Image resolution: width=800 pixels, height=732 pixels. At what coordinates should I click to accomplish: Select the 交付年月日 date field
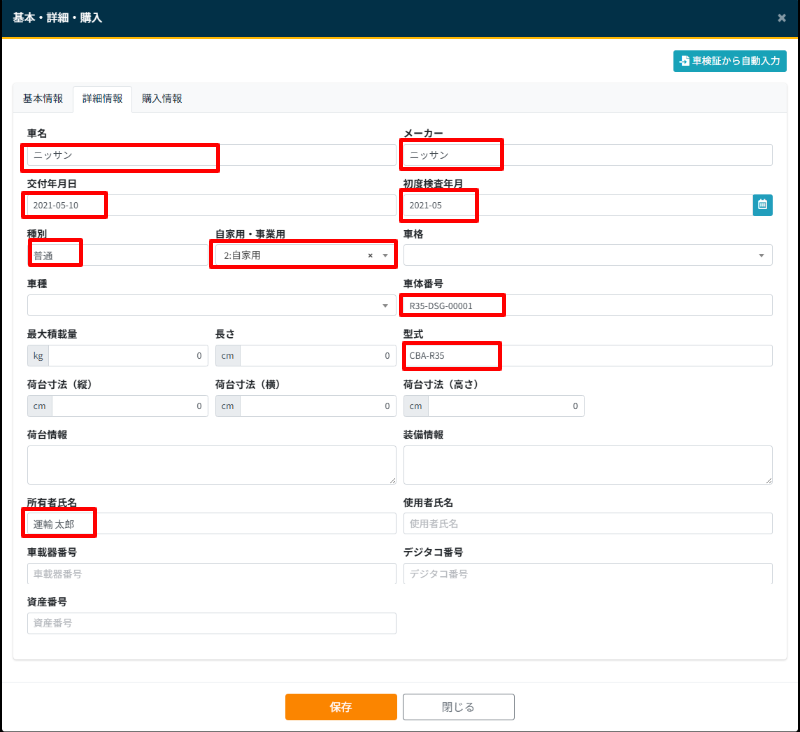(x=212, y=205)
